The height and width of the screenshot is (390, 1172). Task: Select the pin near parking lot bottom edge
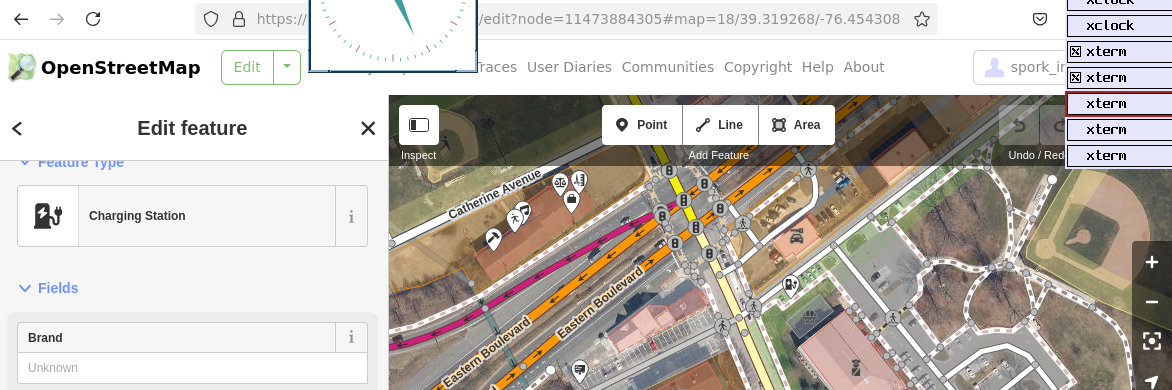click(579, 370)
